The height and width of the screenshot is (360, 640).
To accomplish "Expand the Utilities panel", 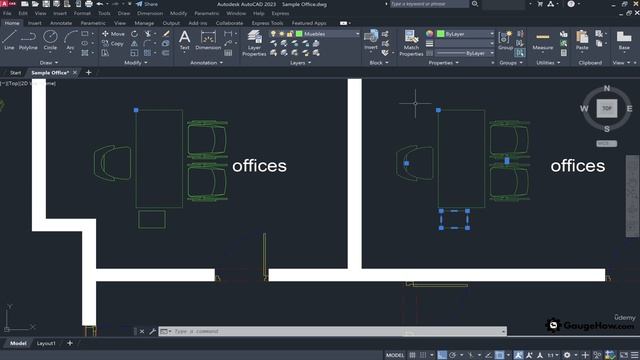I will (x=548, y=63).
